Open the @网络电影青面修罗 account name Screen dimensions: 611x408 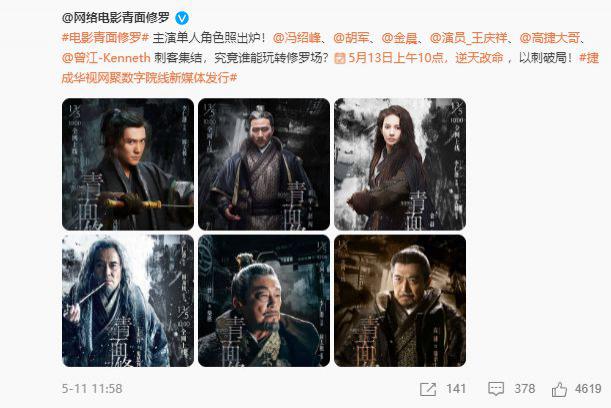(x=116, y=18)
